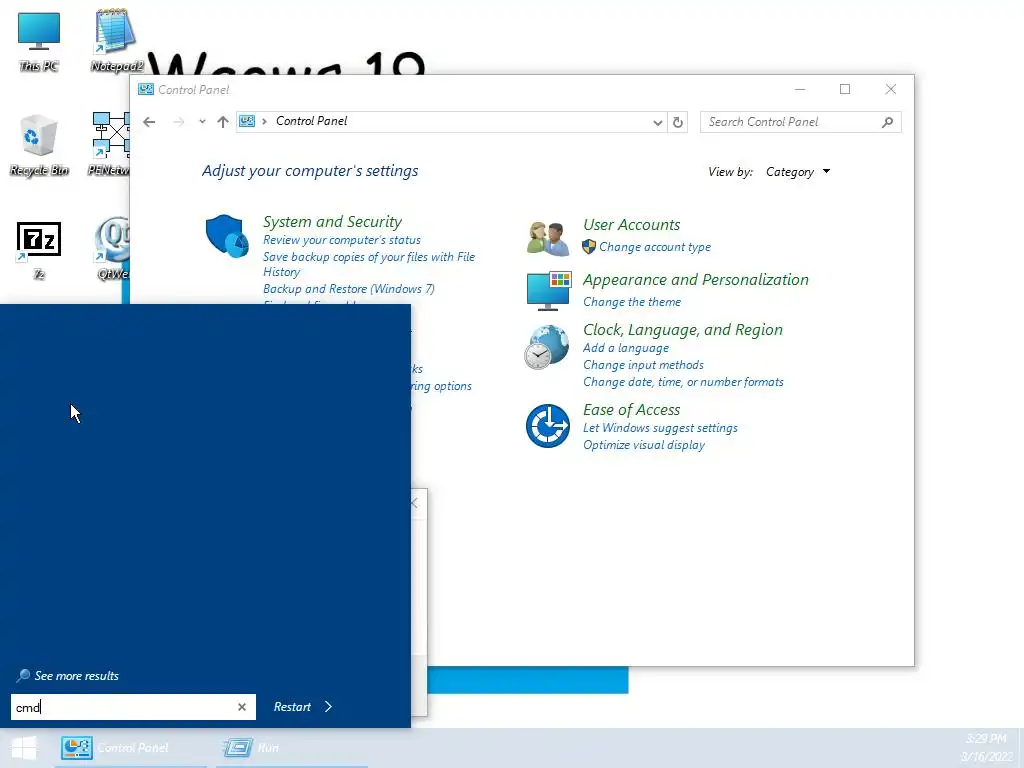Viewport: 1024px width, 768px height.
Task: Open Ease of Access category
Action: [x=632, y=409]
